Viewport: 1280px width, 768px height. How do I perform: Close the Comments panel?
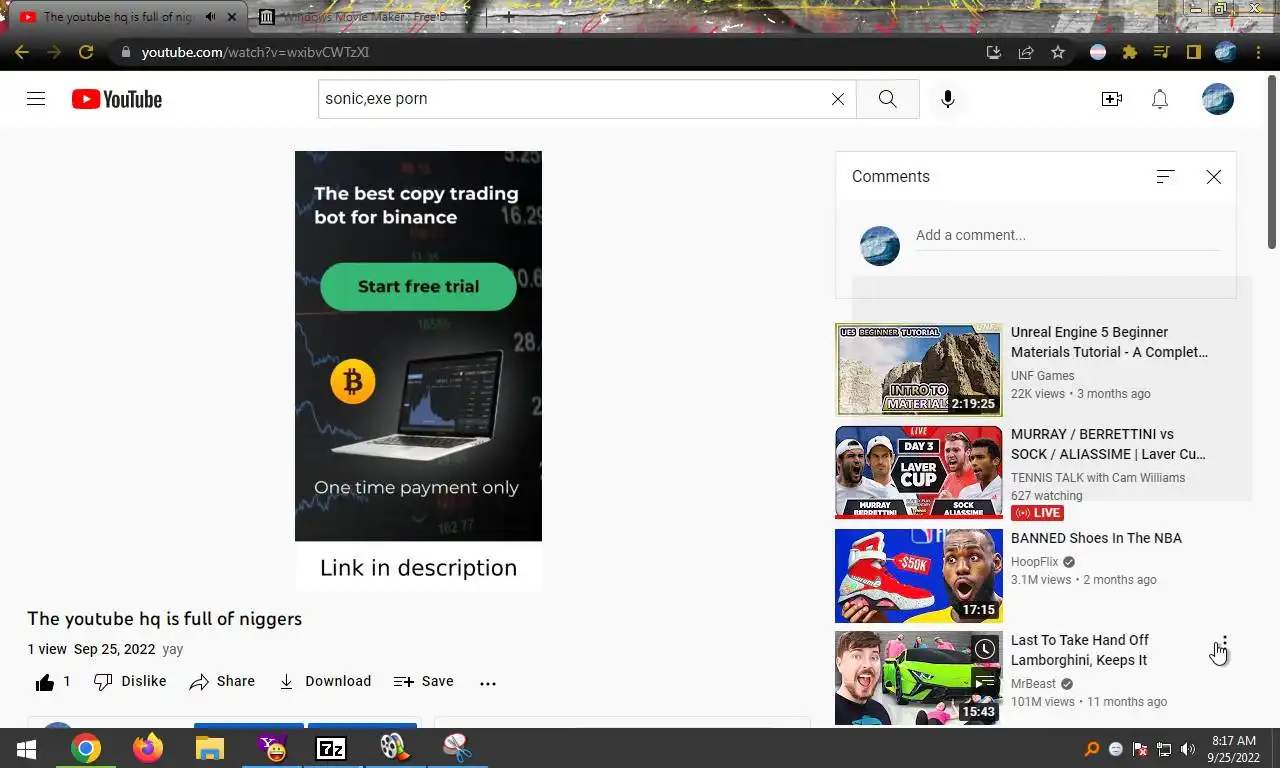1214,177
